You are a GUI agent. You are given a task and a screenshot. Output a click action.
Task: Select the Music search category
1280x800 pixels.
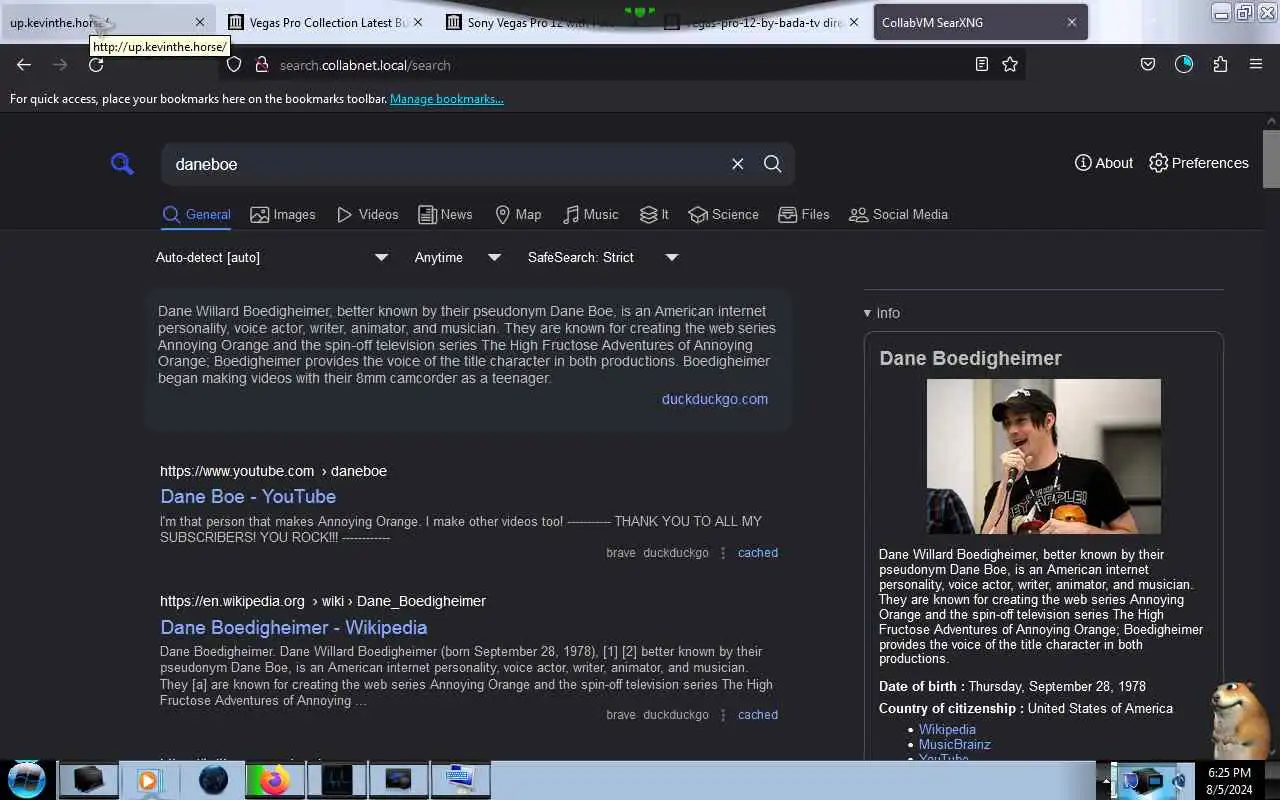590,214
